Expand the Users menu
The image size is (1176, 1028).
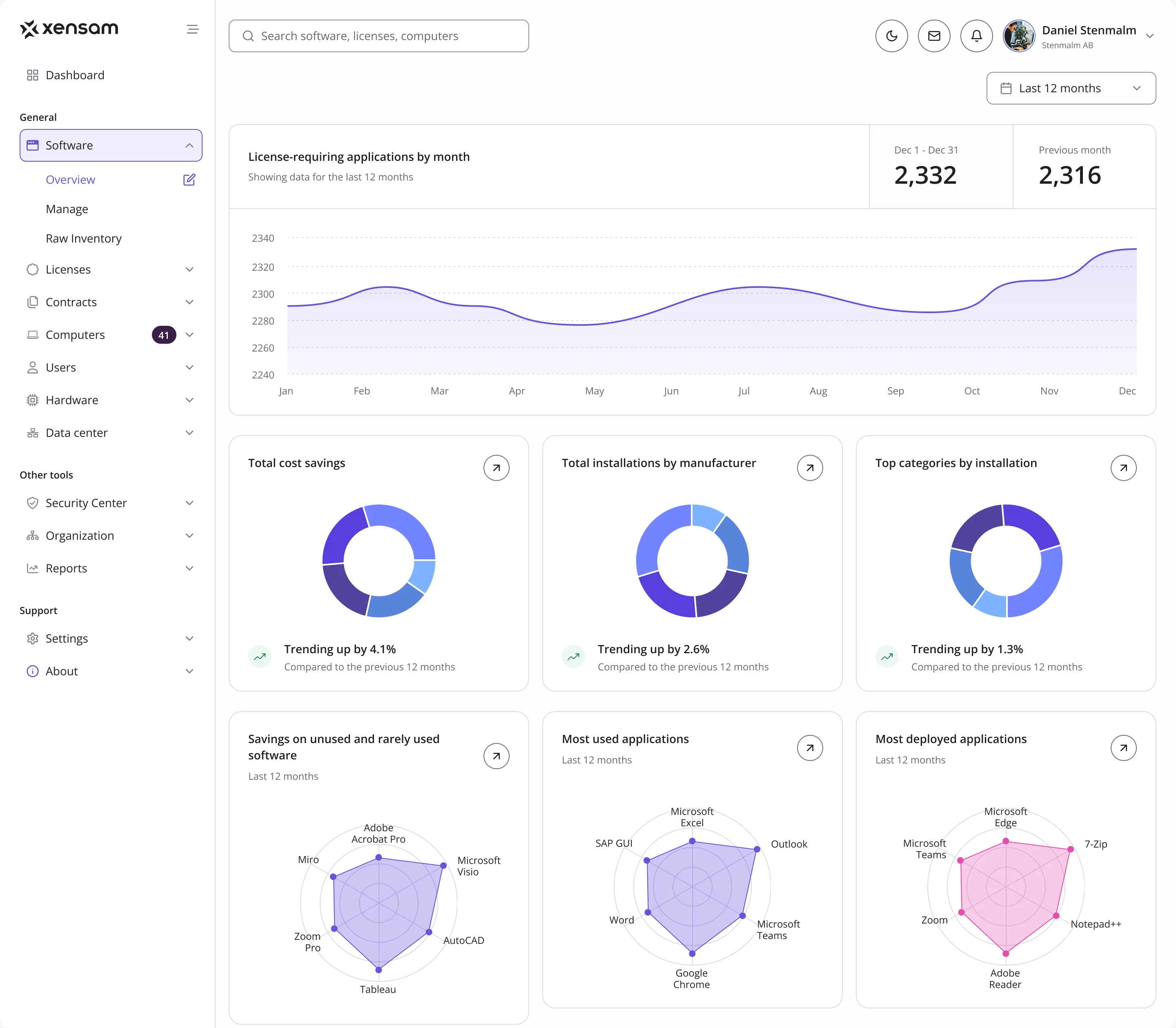(111, 368)
